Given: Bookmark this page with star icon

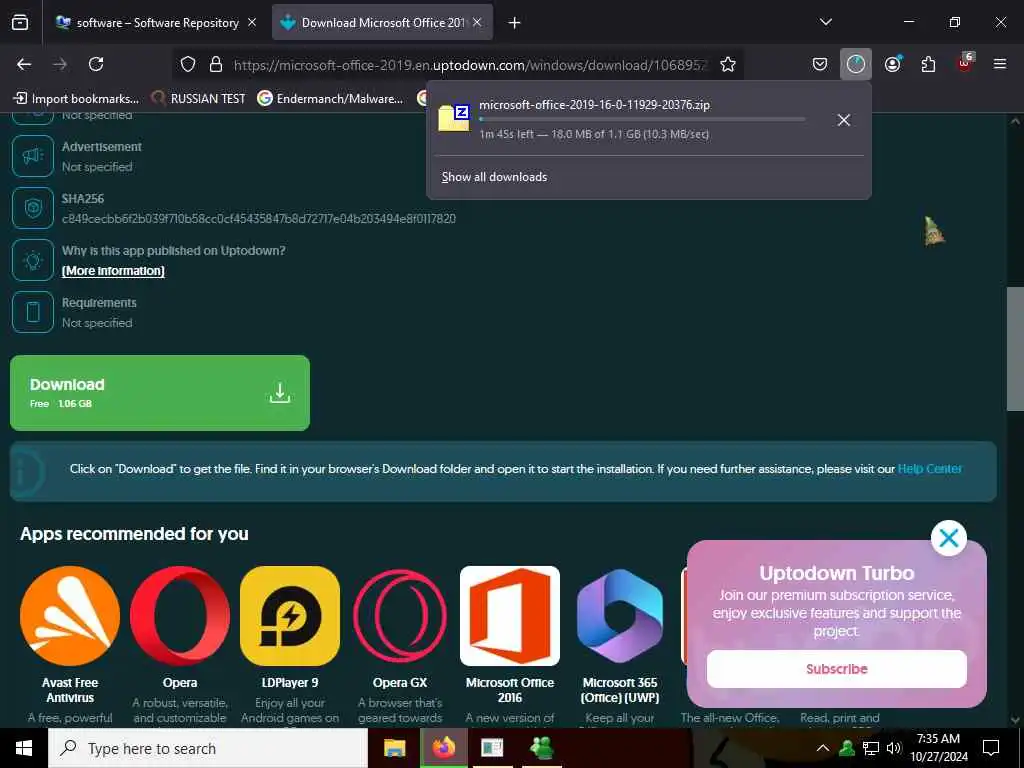Looking at the screenshot, I should (x=728, y=65).
